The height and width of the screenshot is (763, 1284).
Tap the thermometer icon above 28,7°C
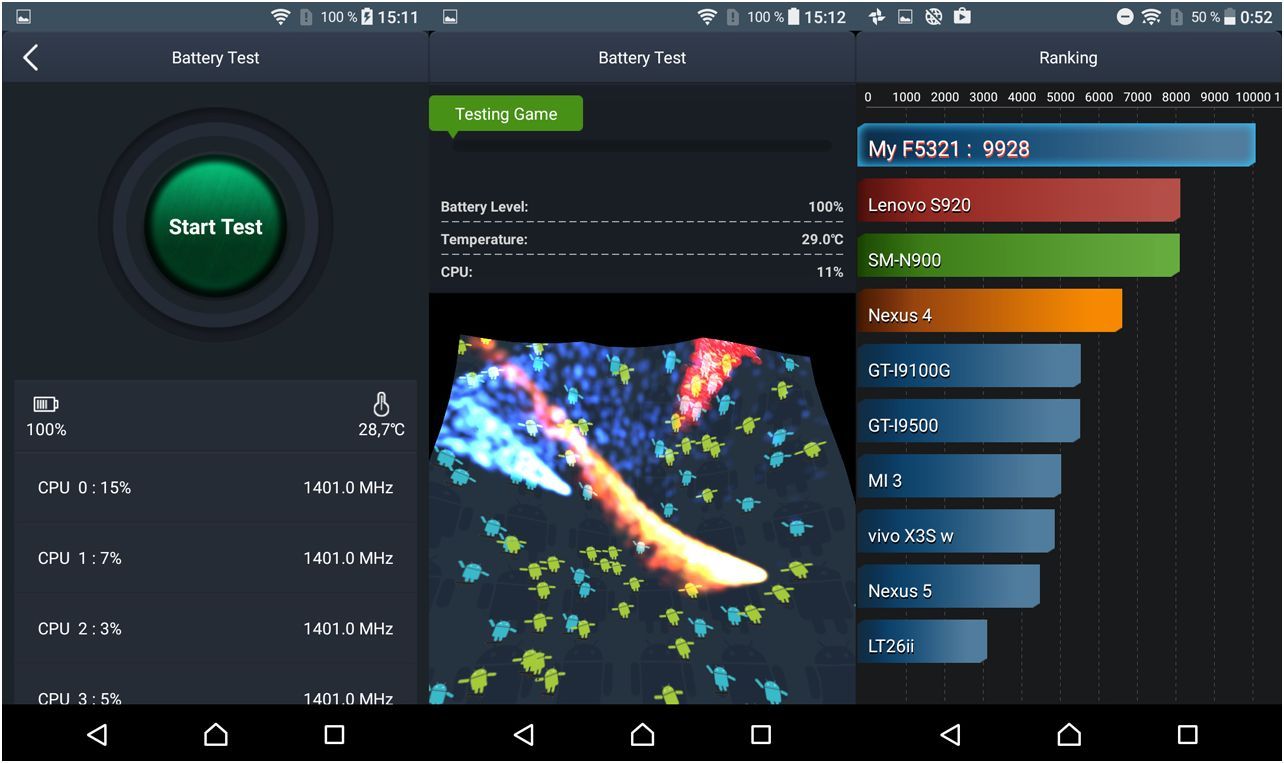tap(381, 404)
